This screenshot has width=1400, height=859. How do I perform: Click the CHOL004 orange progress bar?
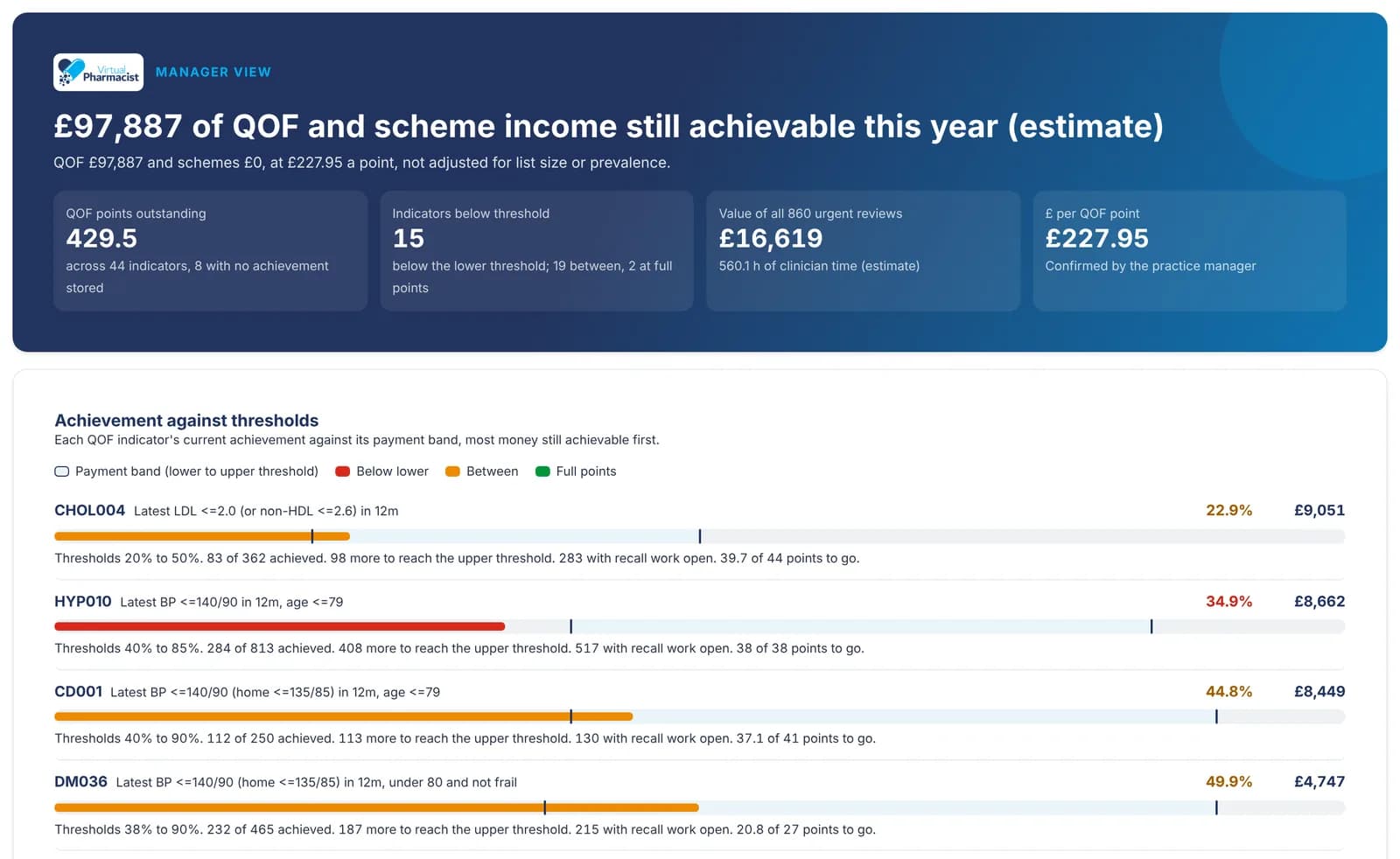tap(202, 536)
